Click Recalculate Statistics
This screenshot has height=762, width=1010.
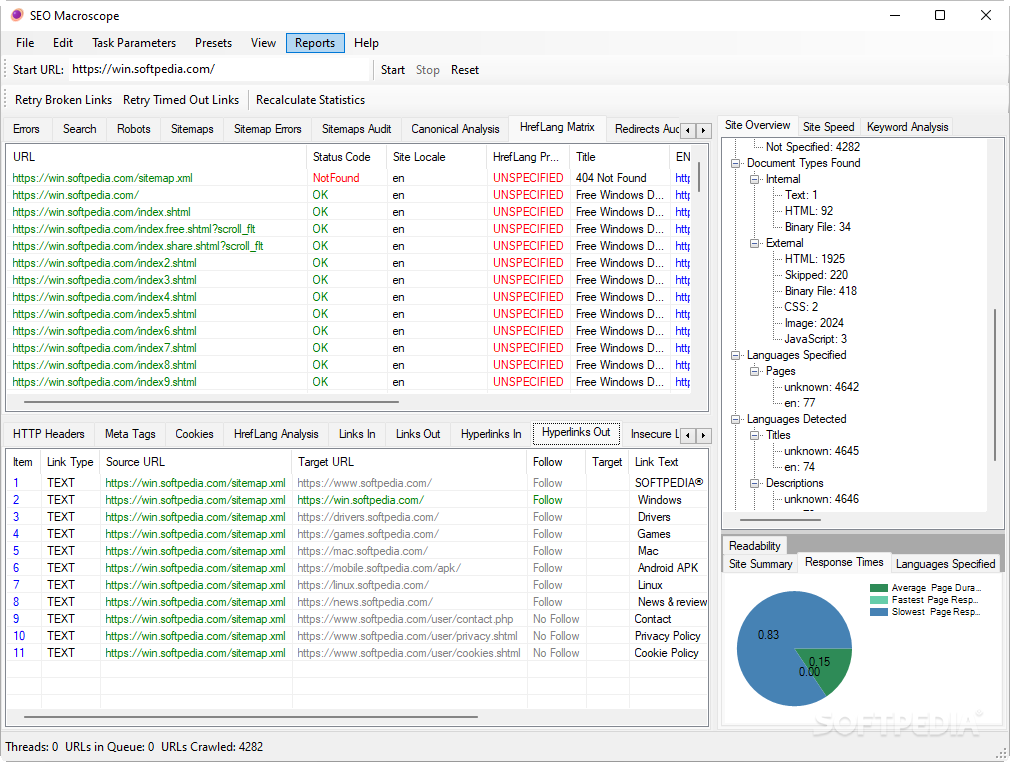click(310, 100)
